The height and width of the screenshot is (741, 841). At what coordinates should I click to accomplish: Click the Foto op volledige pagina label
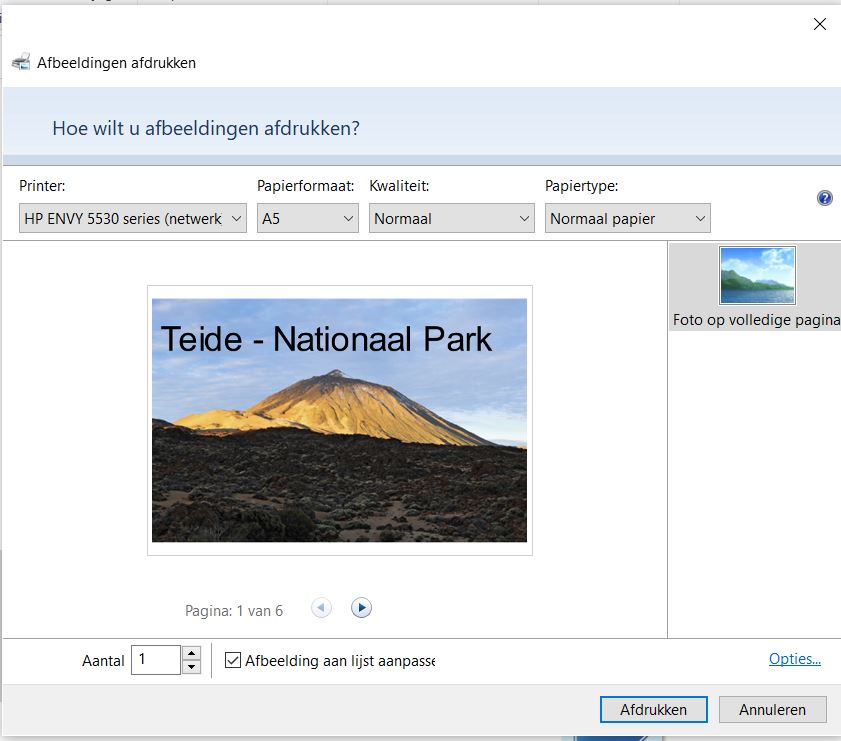pos(756,321)
